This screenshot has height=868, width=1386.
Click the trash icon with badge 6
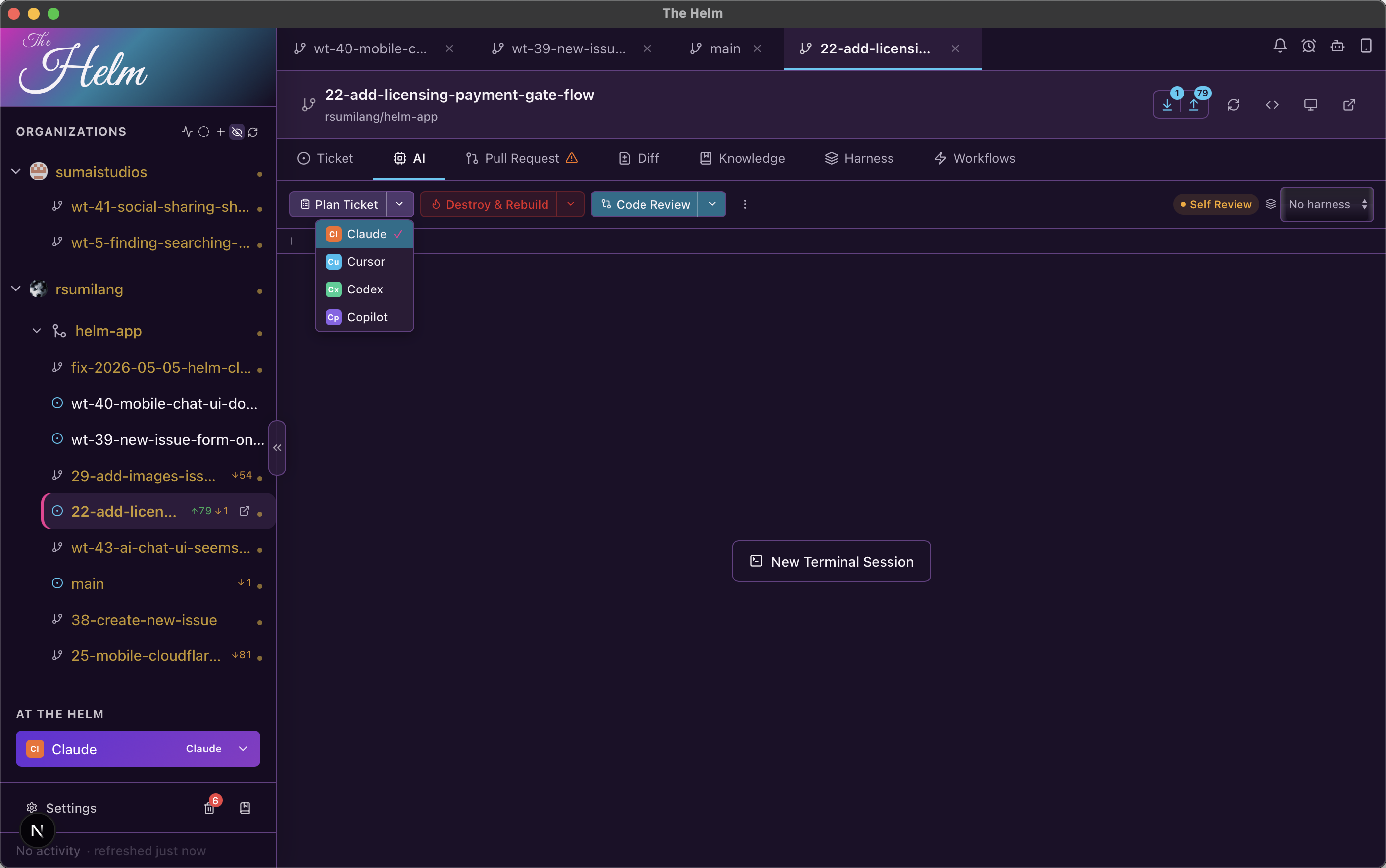(209, 808)
